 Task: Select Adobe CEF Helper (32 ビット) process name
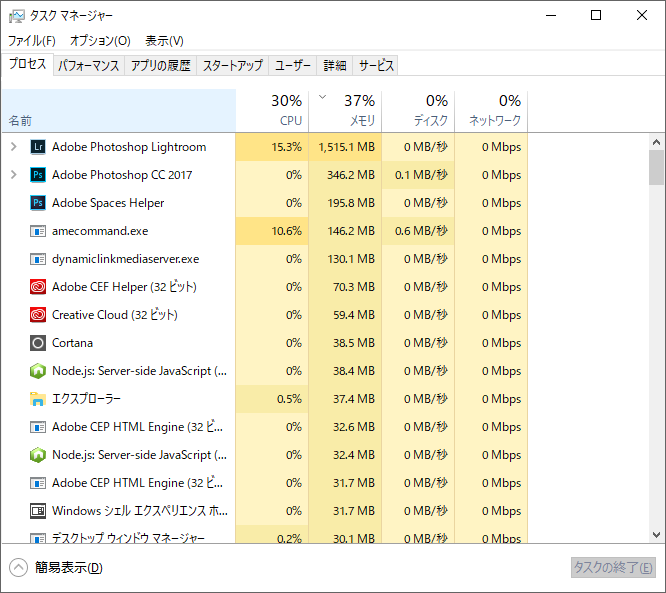click(x=124, y=287)
